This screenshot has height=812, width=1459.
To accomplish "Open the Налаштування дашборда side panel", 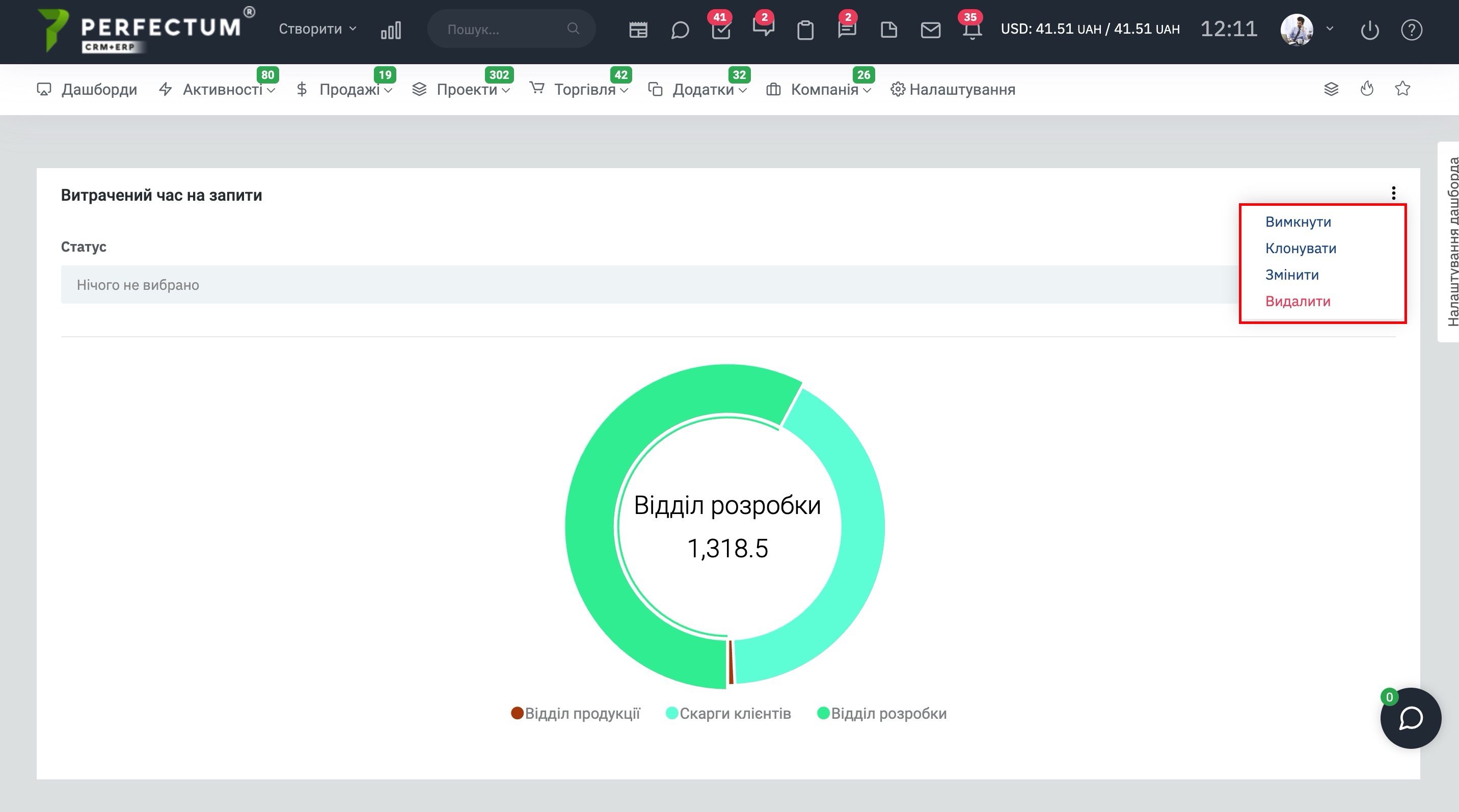I will [x=1450, y=242].
